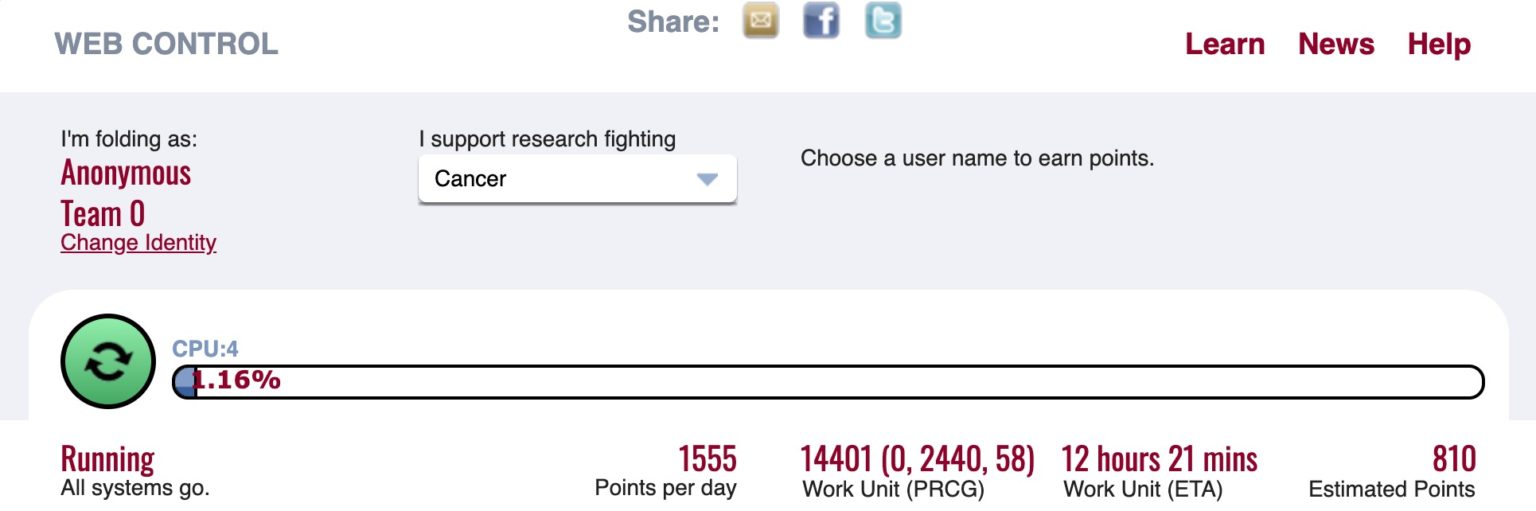
Task: Click the WEB CONTROL title
Action: coord(166,44)
